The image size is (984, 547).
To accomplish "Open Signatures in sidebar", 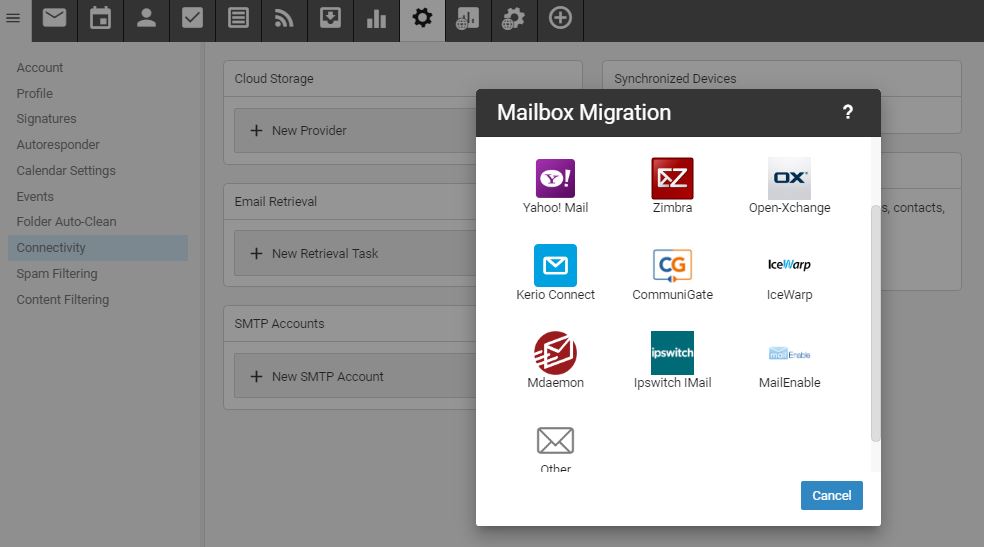I will point(46,119).
